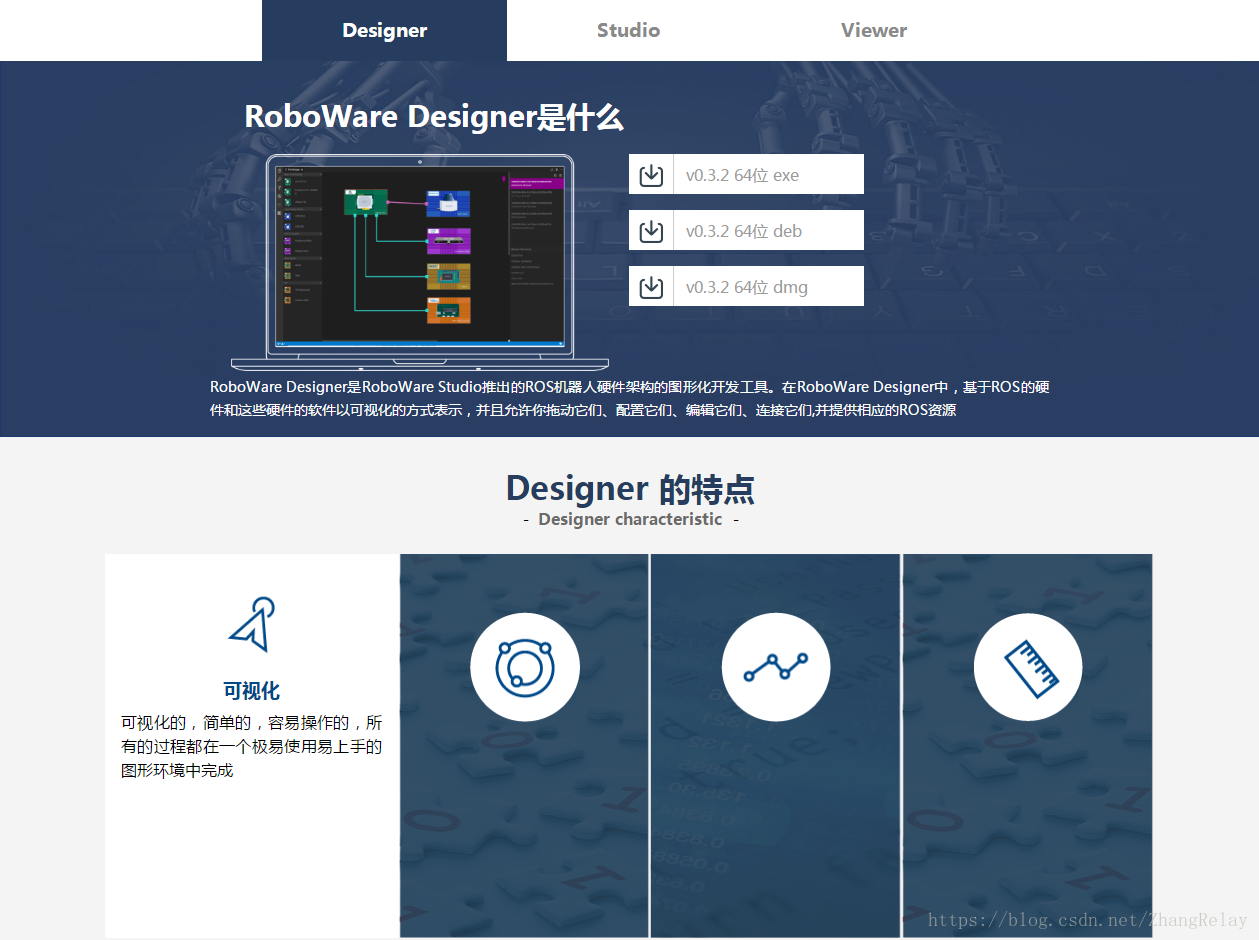Open the Studio tab

click(628, 30)
